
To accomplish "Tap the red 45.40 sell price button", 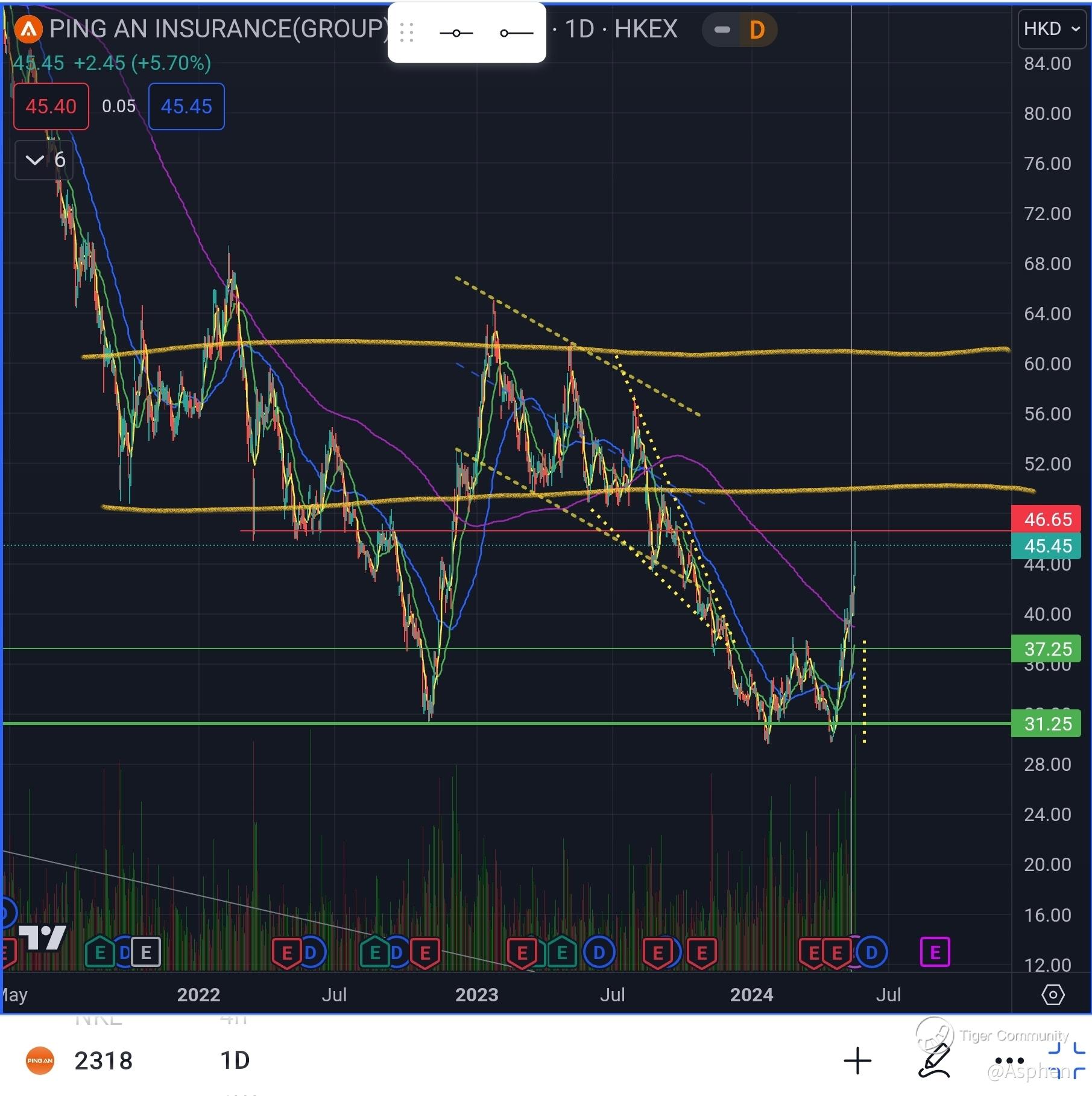I will pyautogui.click(x=51, y=107).
